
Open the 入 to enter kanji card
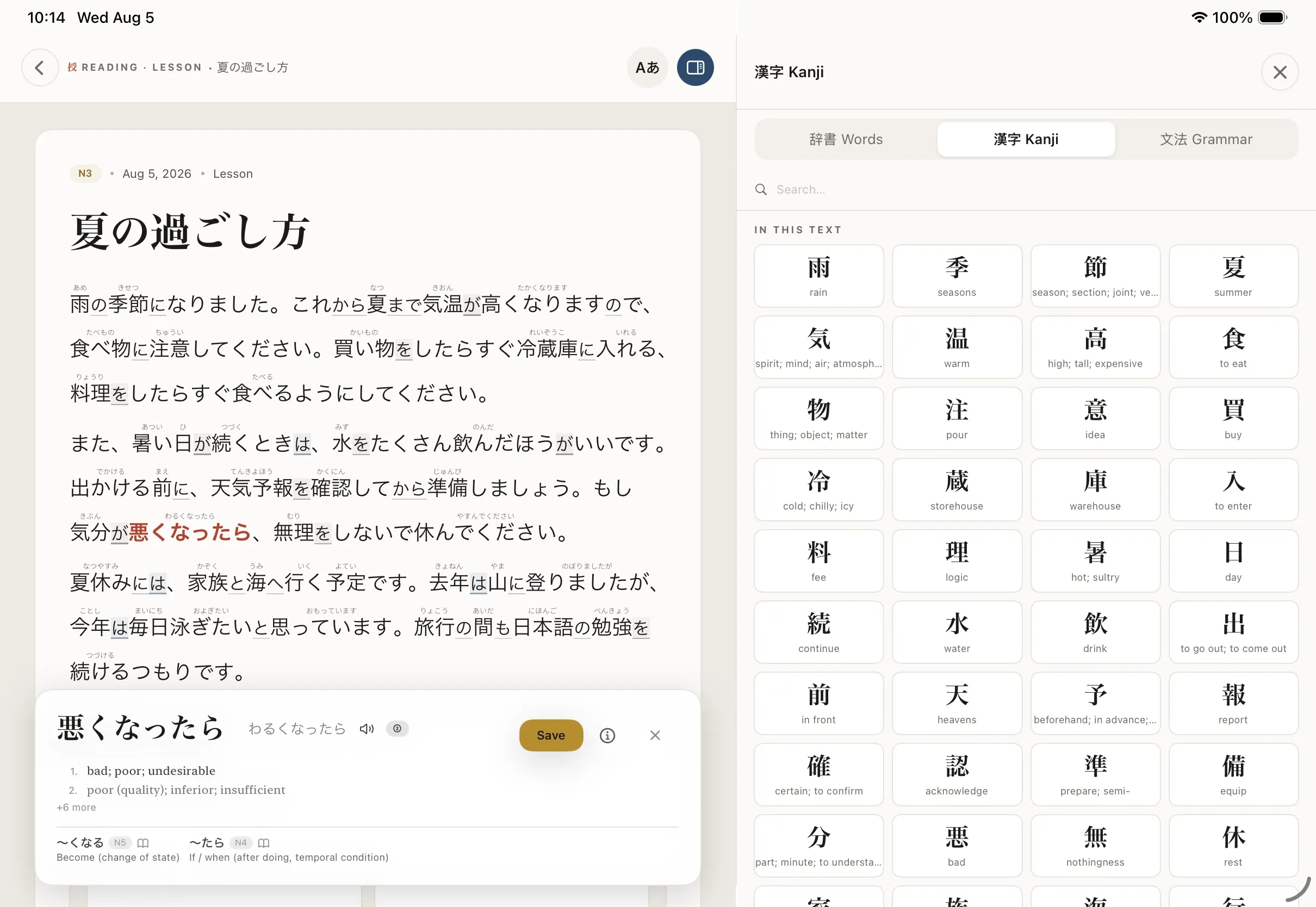pos(1233,490)
